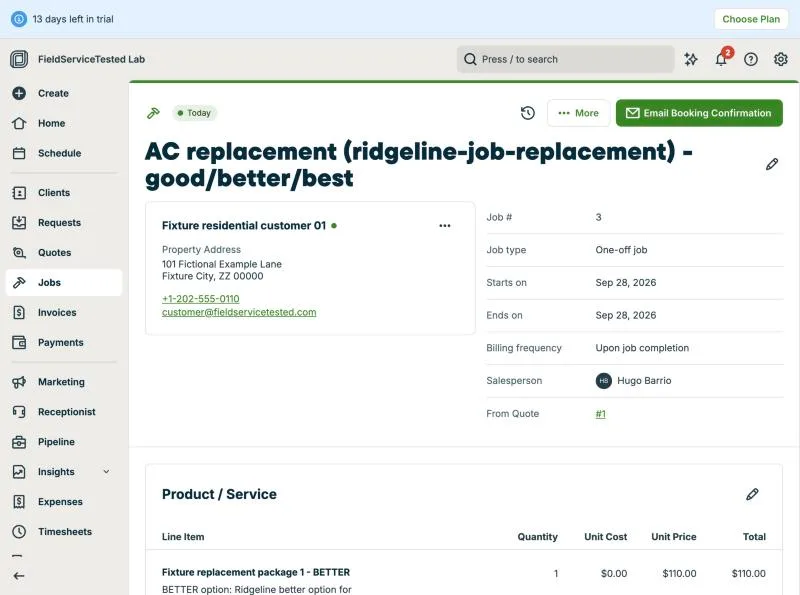Select Jobs sidebar item
The height and width of the screenshot is (595, 800).
[64, 283]
